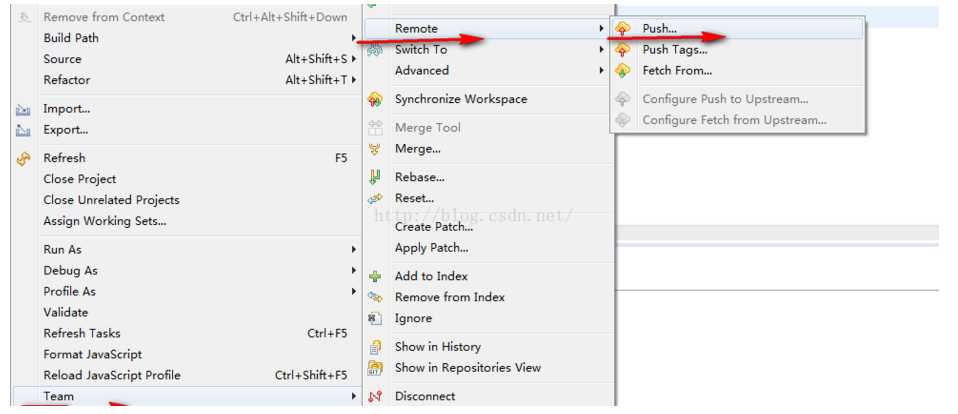This screenshot has height=414, width=958.
Task: Open the Advanced submenu
Action: pyautogui.click(x=422, y=71)
